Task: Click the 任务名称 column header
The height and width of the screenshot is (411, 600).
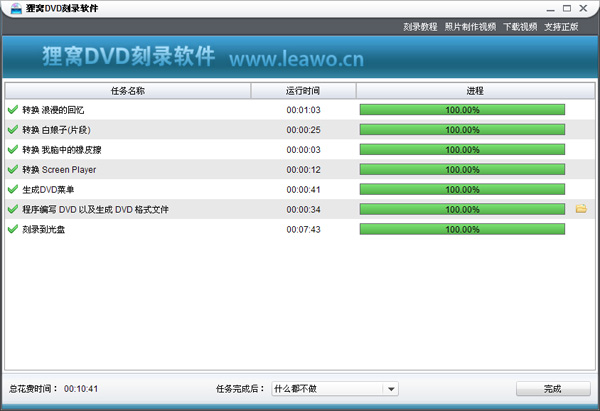Action: point(128,91)
